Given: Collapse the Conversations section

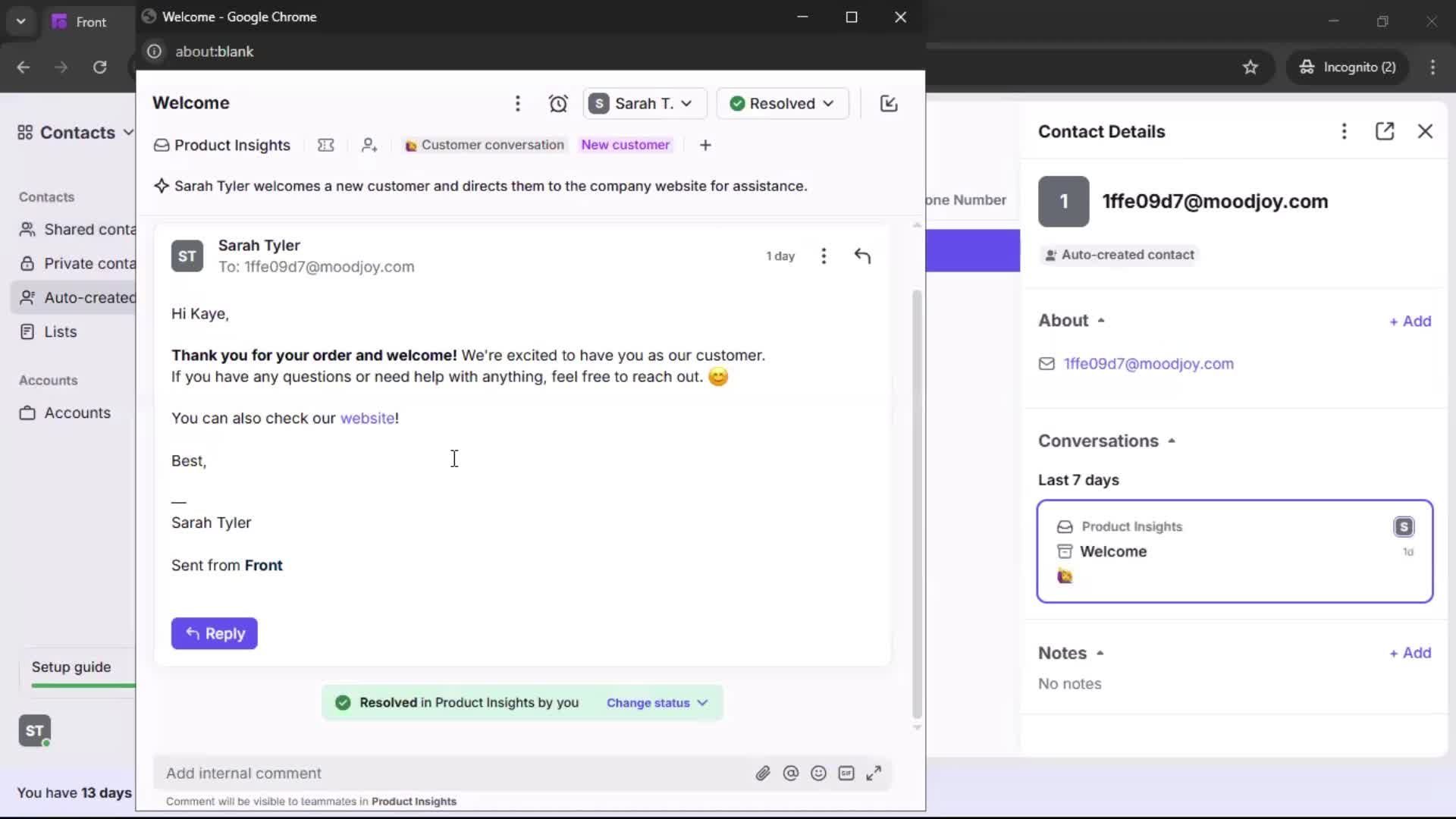Looking at the screenshot, I should [1171, 440].
